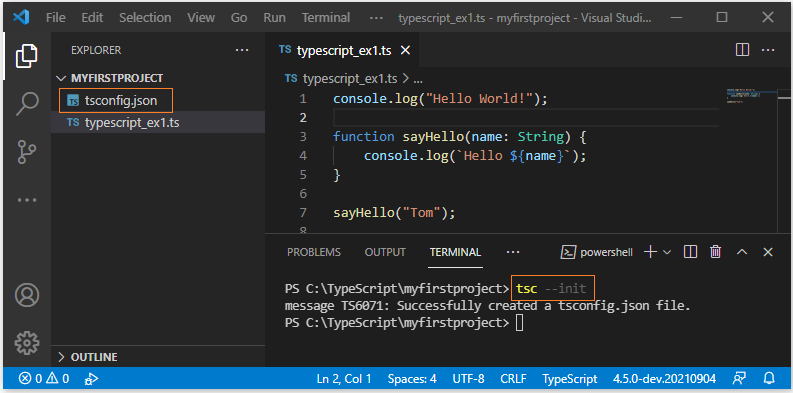Expand the OUTLINE section
The height and width of the screenshot is (393, 793).
88,357
